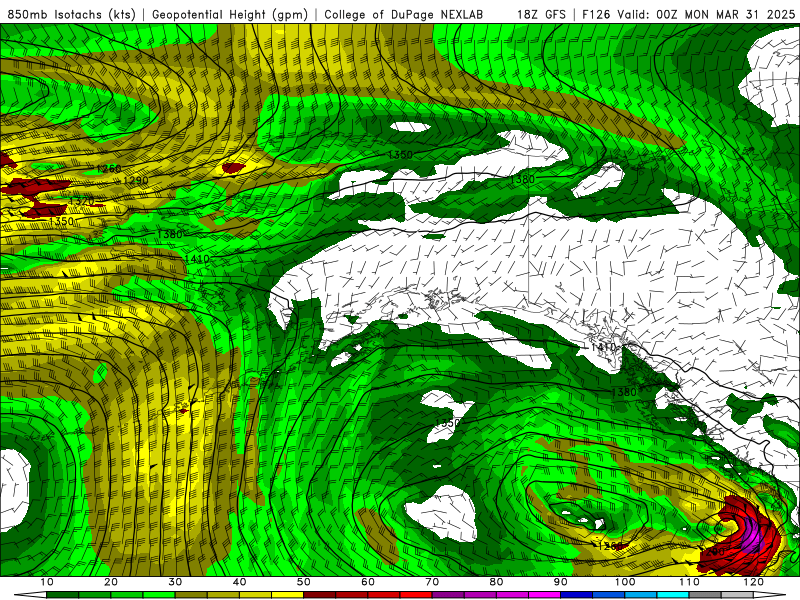
Task: Click the "30" legend scale label
Action: (x=175, y=582)
